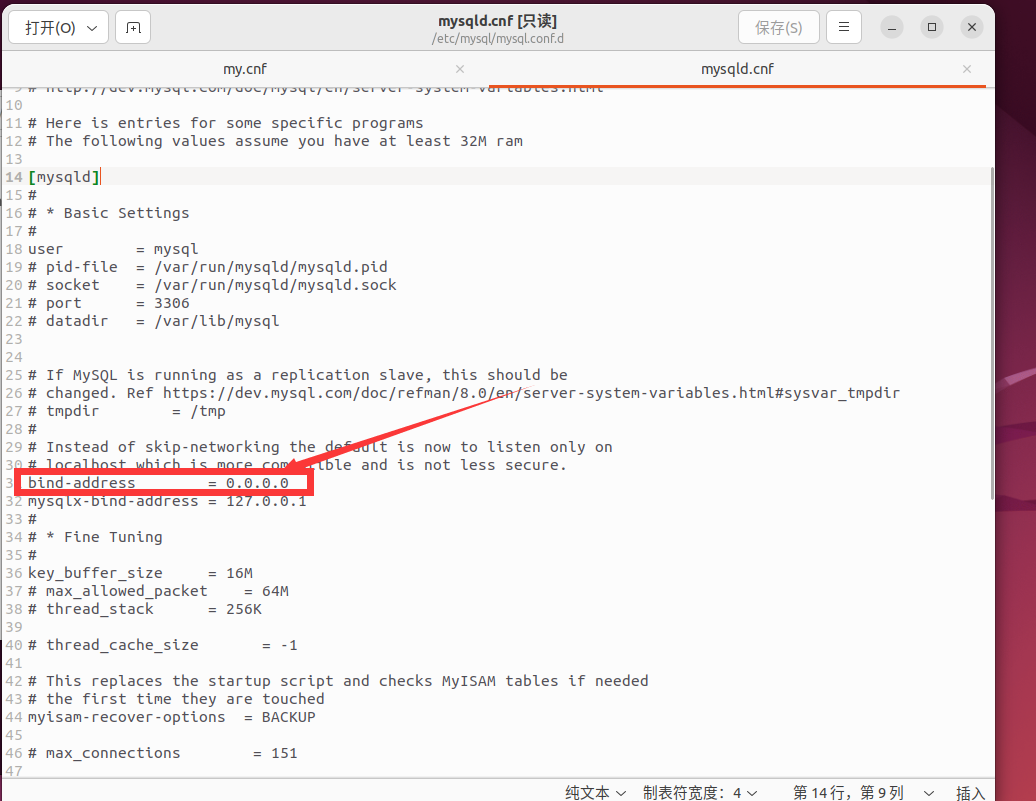Open the 纯文本 syntax highlighting dropdown

(595, 792)
